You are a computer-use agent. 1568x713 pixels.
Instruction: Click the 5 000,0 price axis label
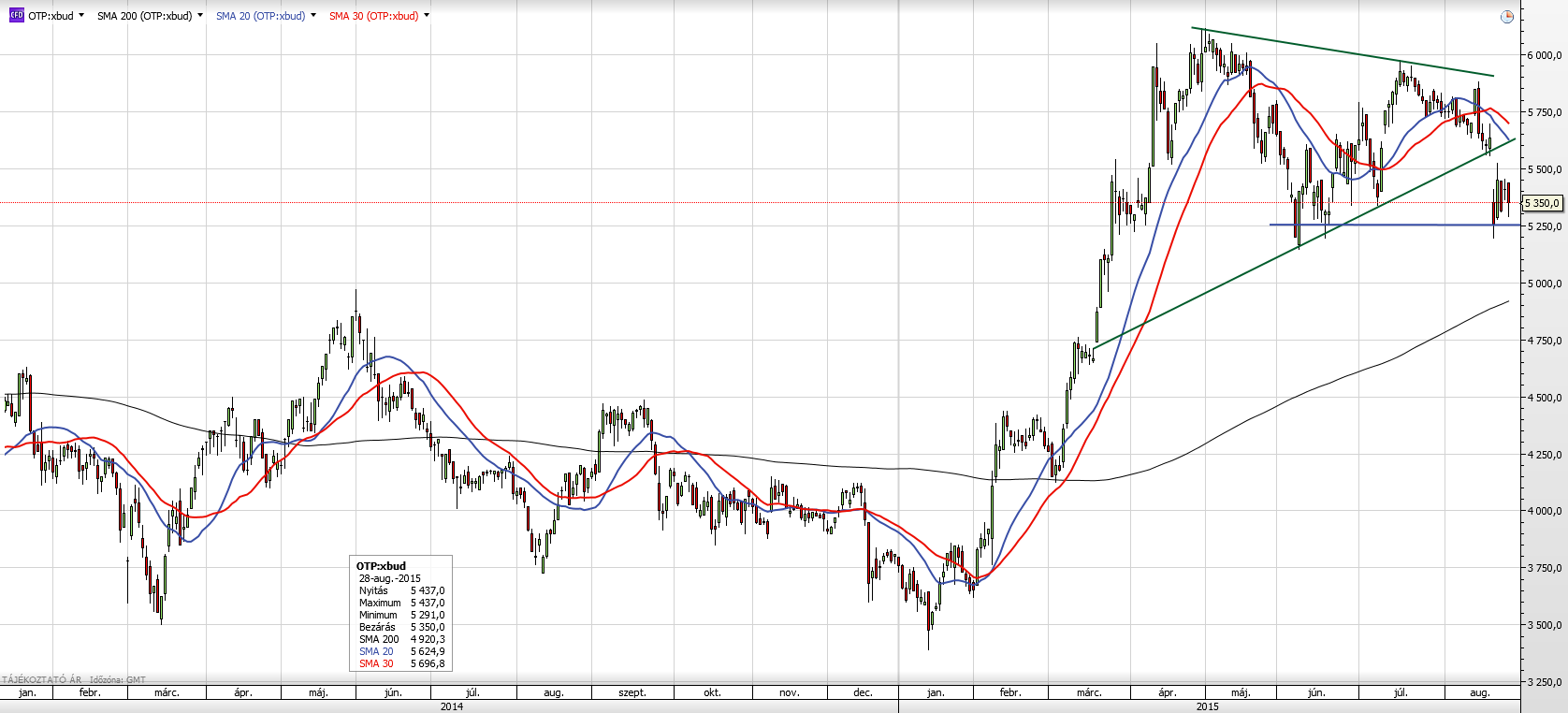click(x=1545, y=284)
